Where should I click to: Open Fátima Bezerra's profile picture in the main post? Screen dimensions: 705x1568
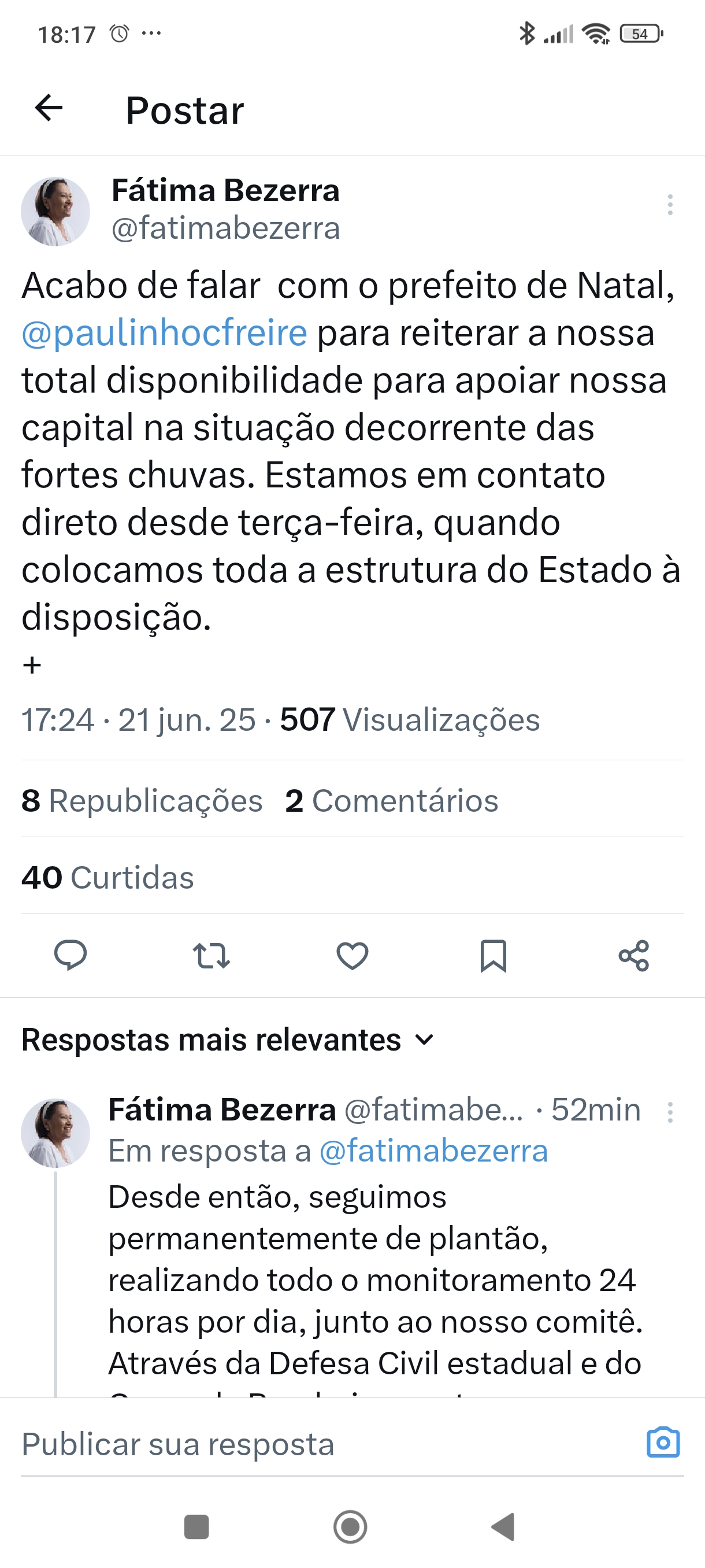[x=55, y=211]
